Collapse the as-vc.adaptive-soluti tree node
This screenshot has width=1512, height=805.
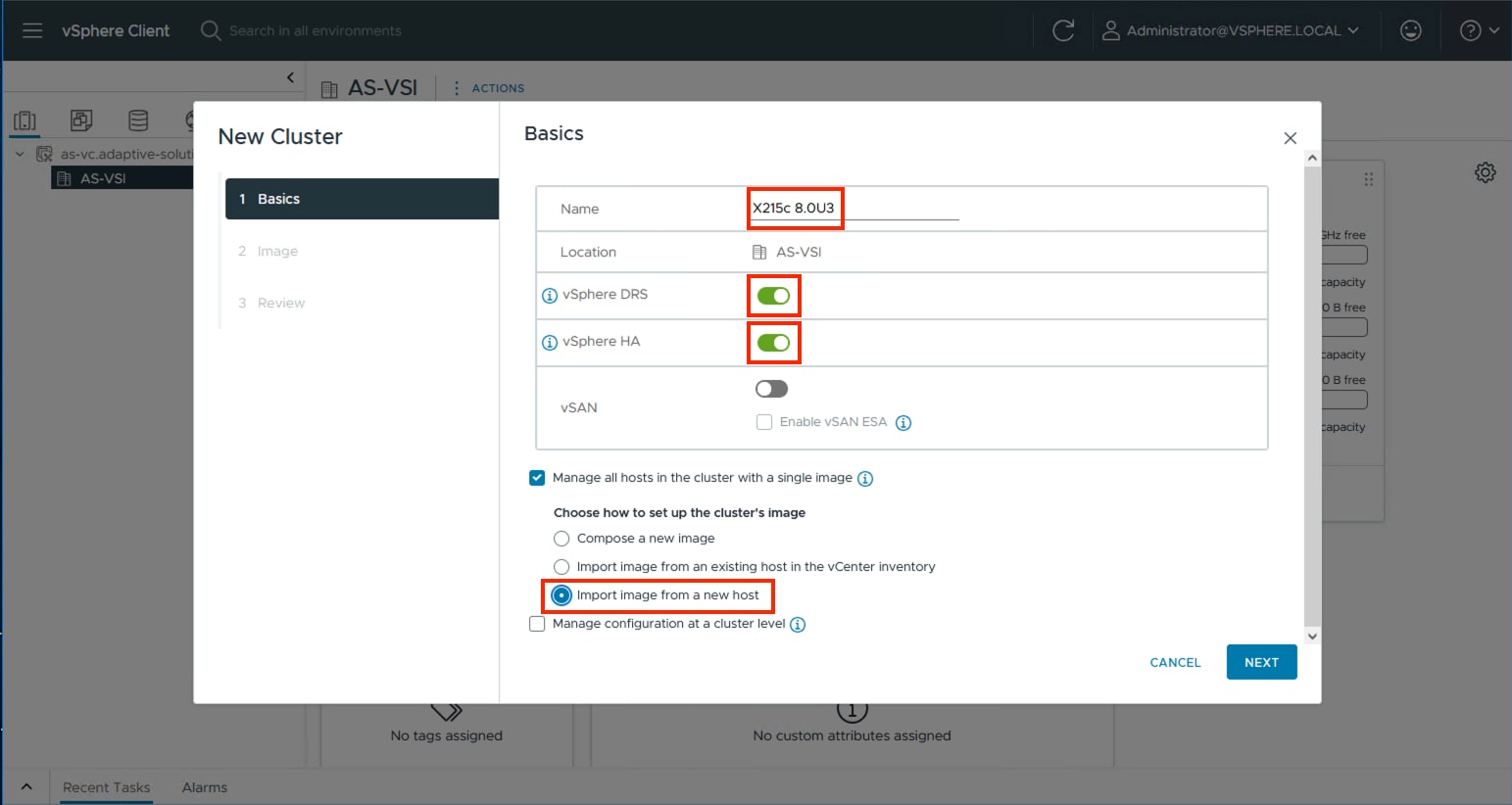click(x=20, y=154)
